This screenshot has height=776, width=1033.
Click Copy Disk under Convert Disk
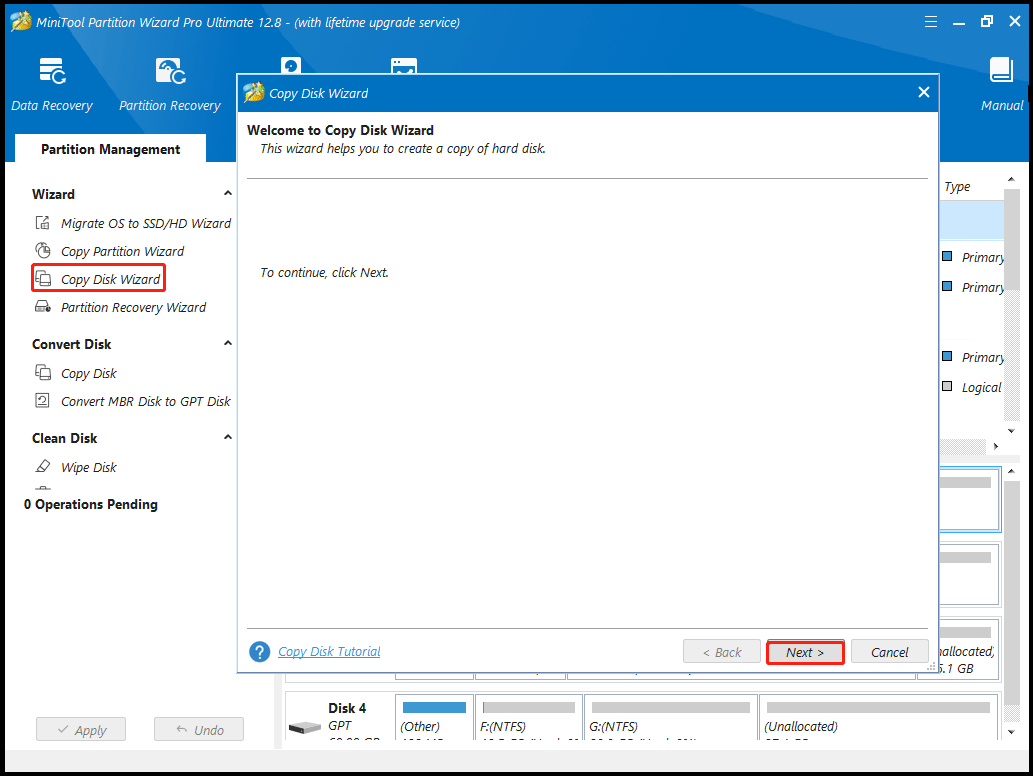(x=89, y=373)
